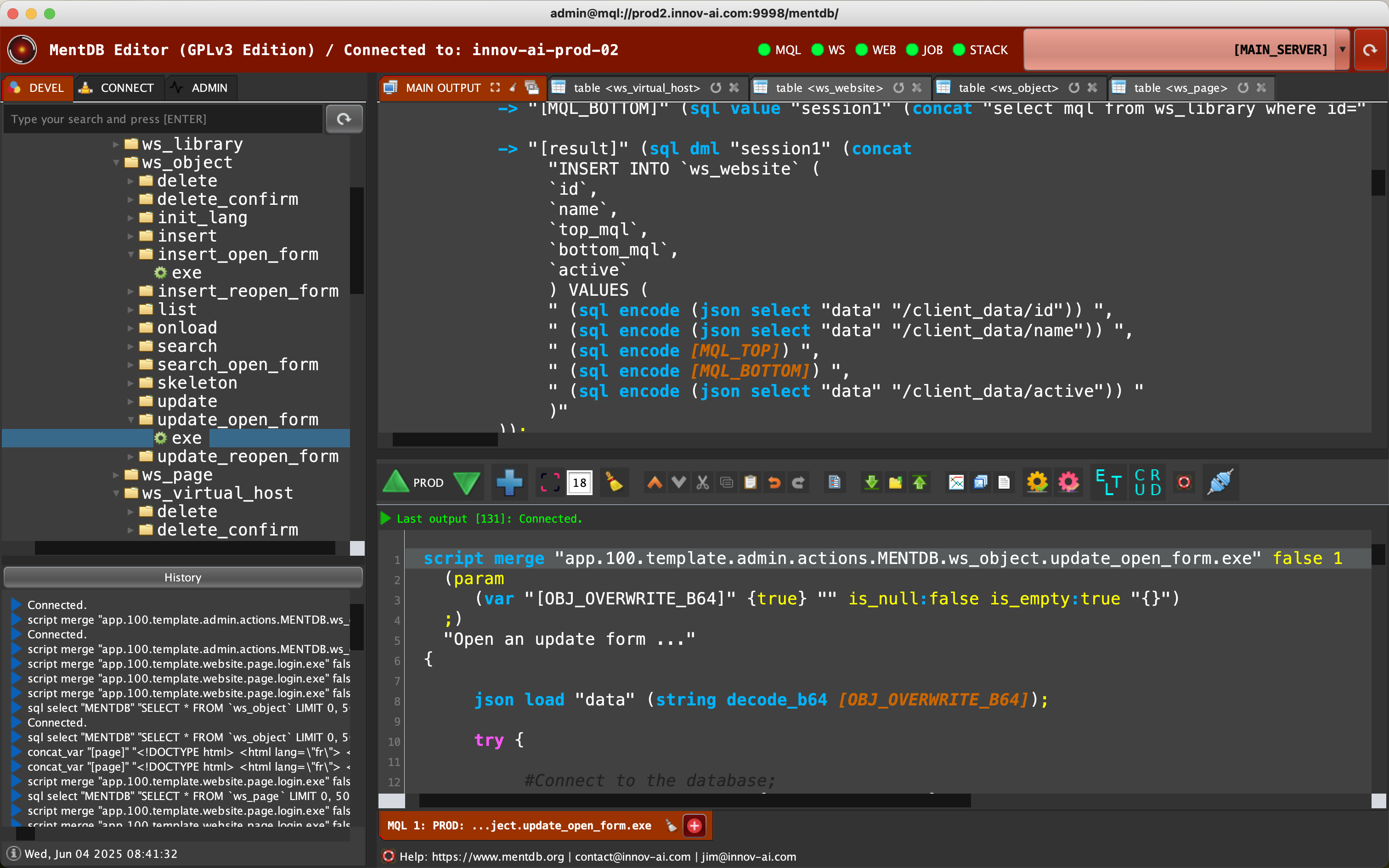Click the green download arrow icon
This screenshot has height=868, width=1389.
(871, 482)
